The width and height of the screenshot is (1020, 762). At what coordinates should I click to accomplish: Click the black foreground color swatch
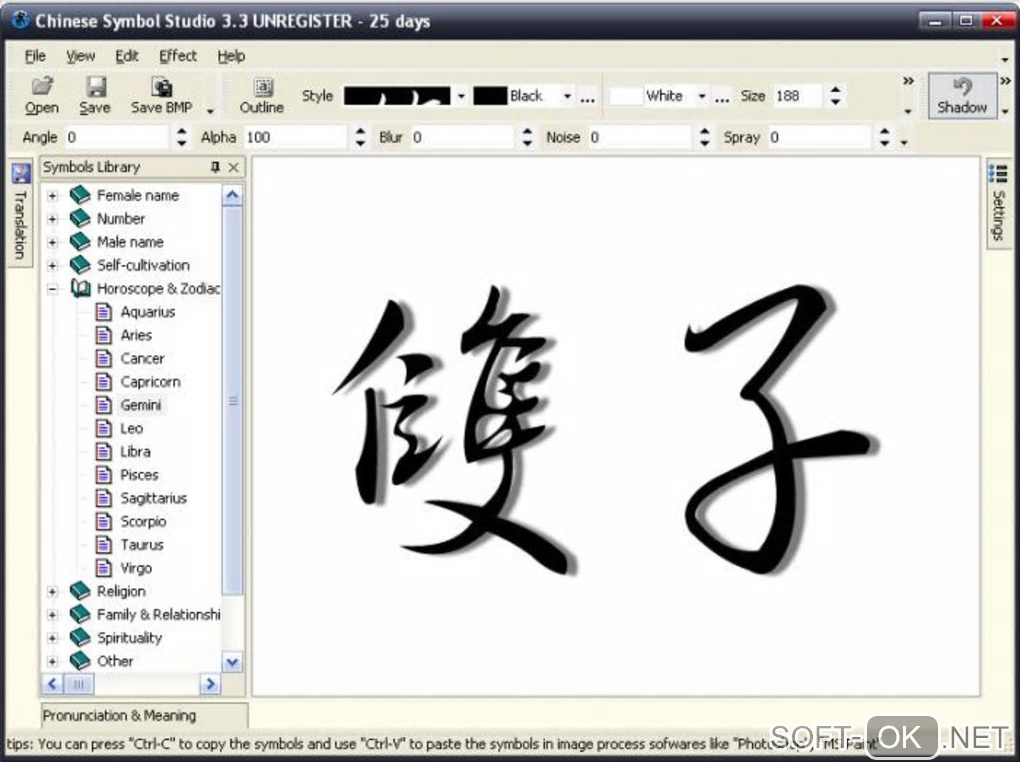490,96
